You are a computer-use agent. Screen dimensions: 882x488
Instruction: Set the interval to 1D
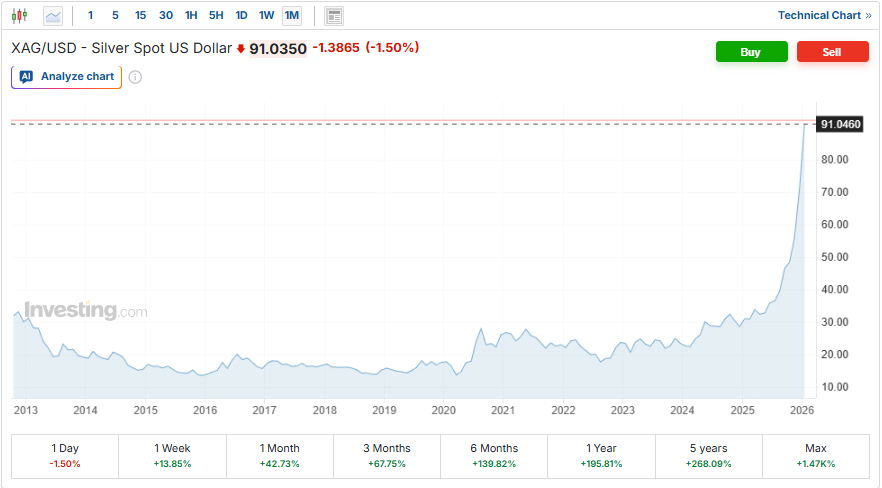[x=241, y=16]
